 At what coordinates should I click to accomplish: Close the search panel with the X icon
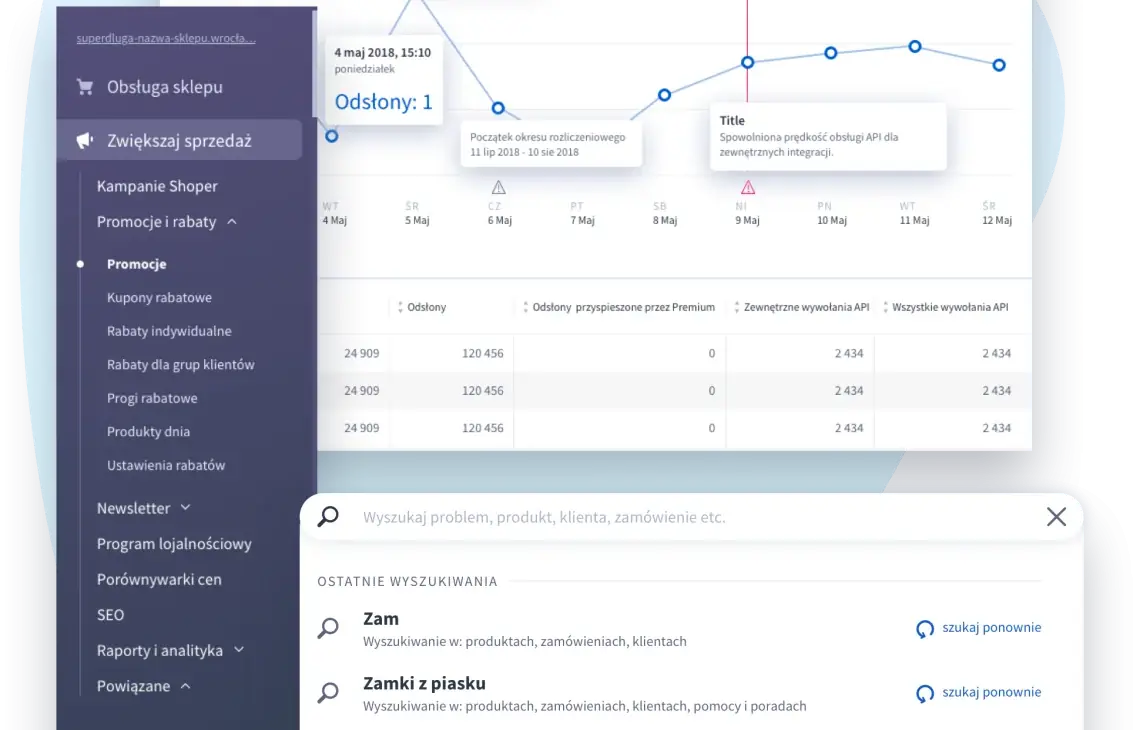(x=1056, y=516)
